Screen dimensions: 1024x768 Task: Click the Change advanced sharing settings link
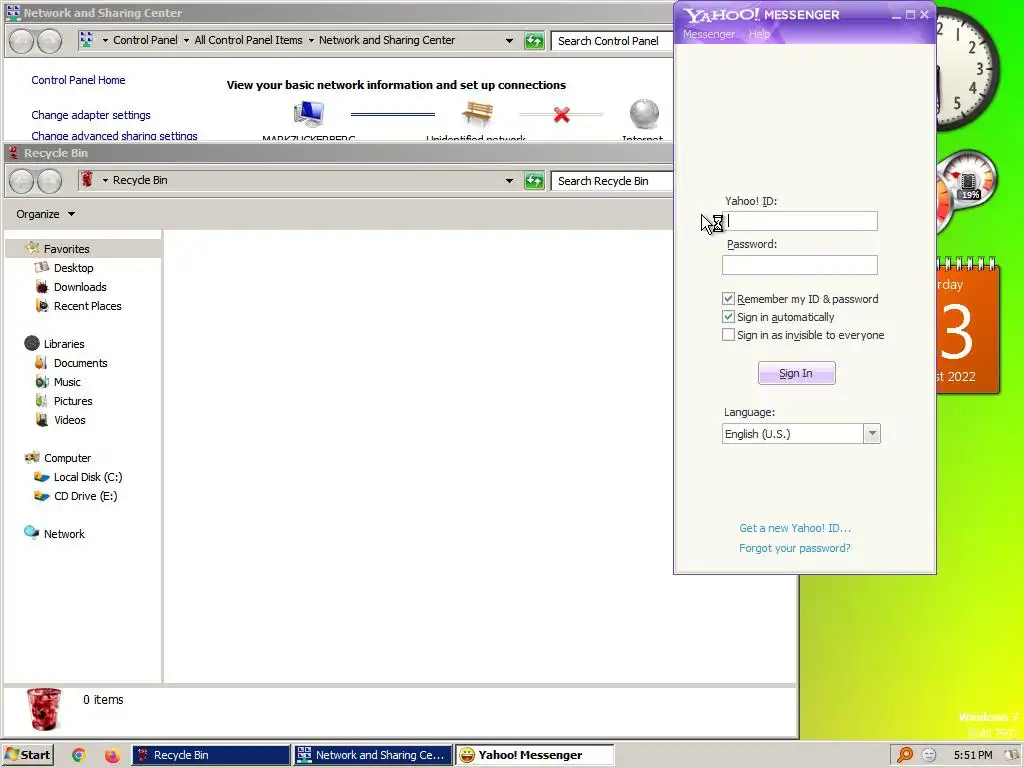click(x=114, y=135)
